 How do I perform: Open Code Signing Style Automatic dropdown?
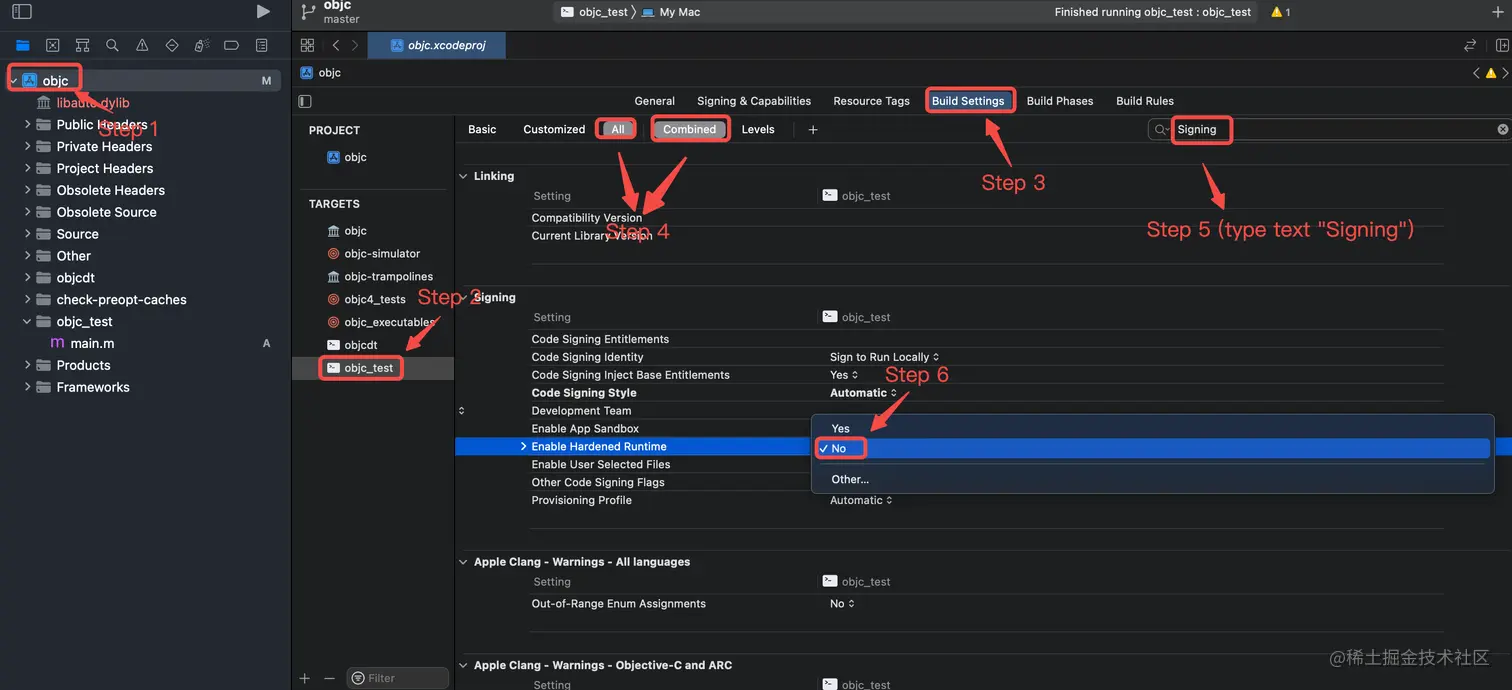point(863,393)
